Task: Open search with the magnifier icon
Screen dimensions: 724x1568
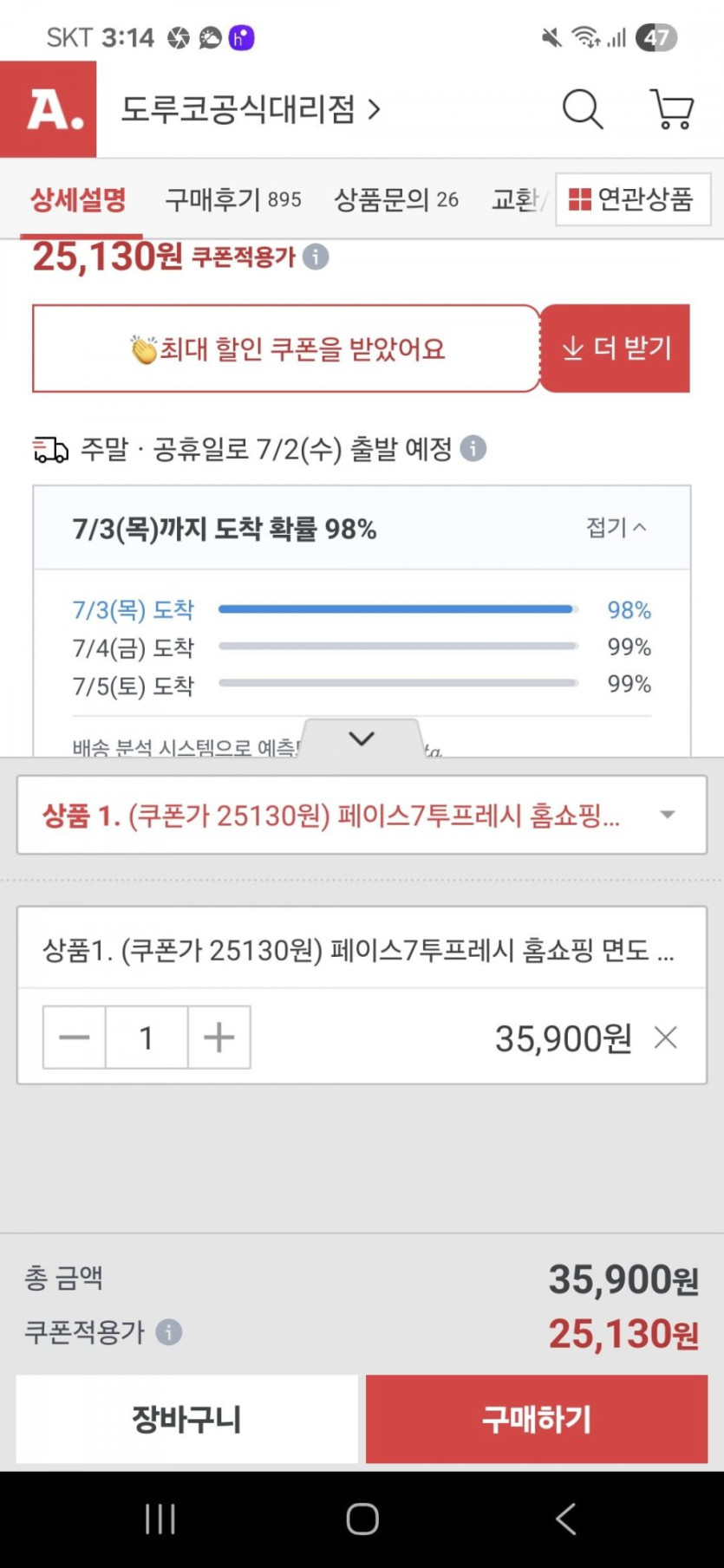Action: pyautogui.click(x=582, y=110)
